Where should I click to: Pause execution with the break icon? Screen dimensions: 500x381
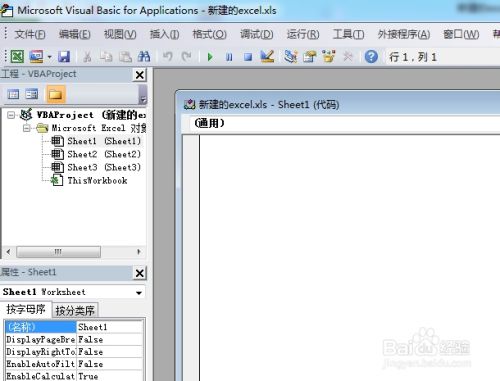229,57
